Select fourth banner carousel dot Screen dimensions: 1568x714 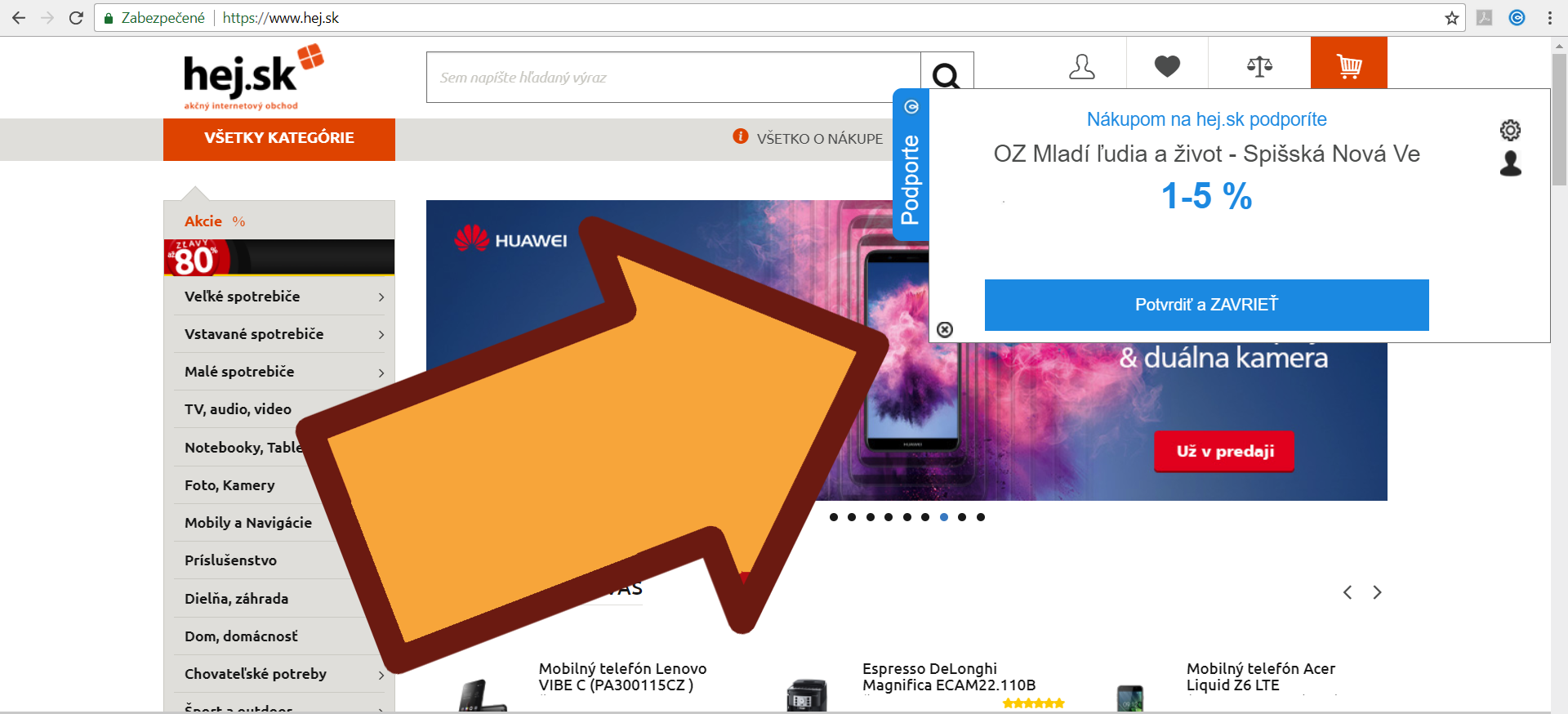[889, 517]
